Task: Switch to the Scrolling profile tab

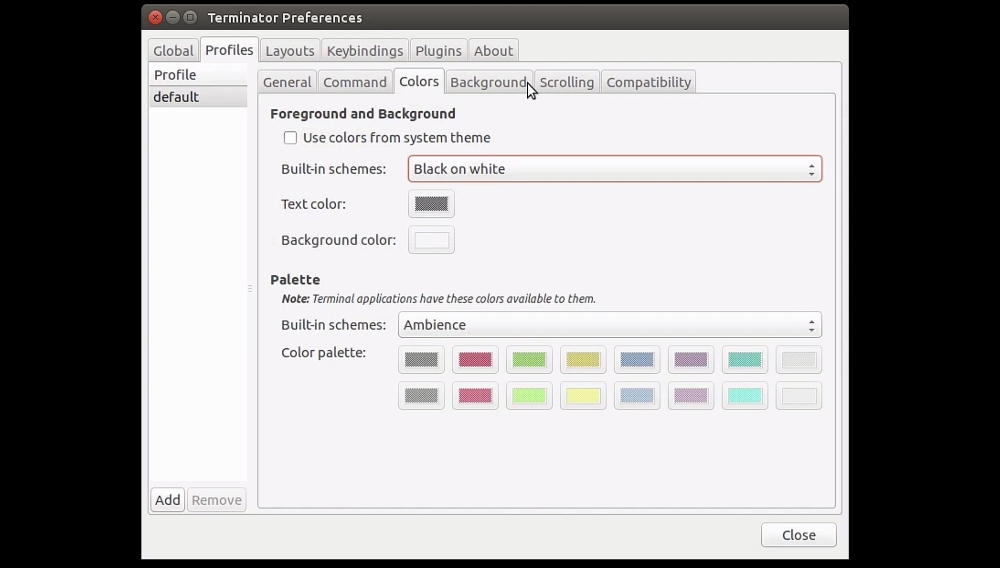Action: (566, 82)
